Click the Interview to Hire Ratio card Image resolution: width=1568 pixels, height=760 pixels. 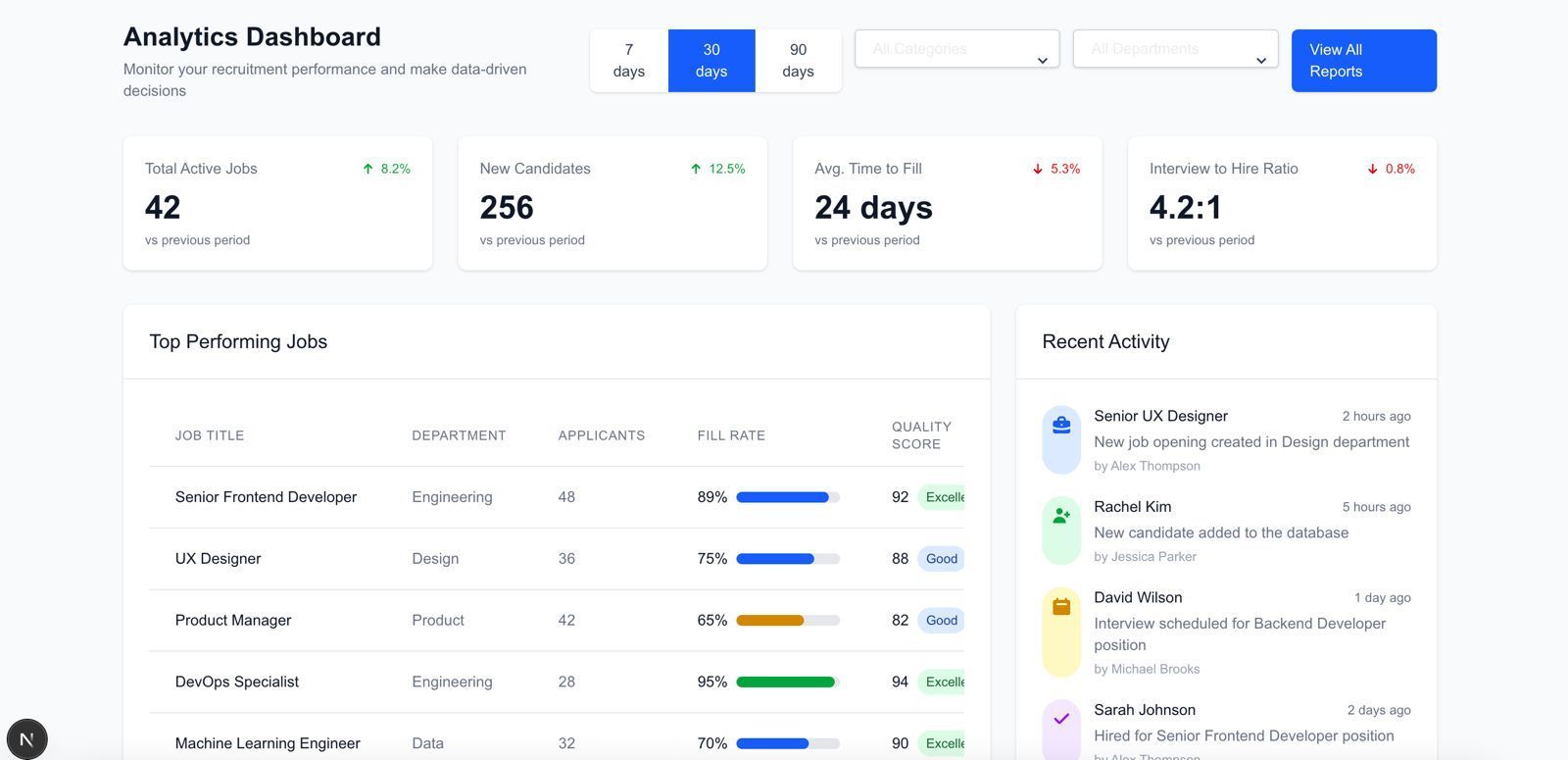pyautogui.click(x=1282, y=203)
